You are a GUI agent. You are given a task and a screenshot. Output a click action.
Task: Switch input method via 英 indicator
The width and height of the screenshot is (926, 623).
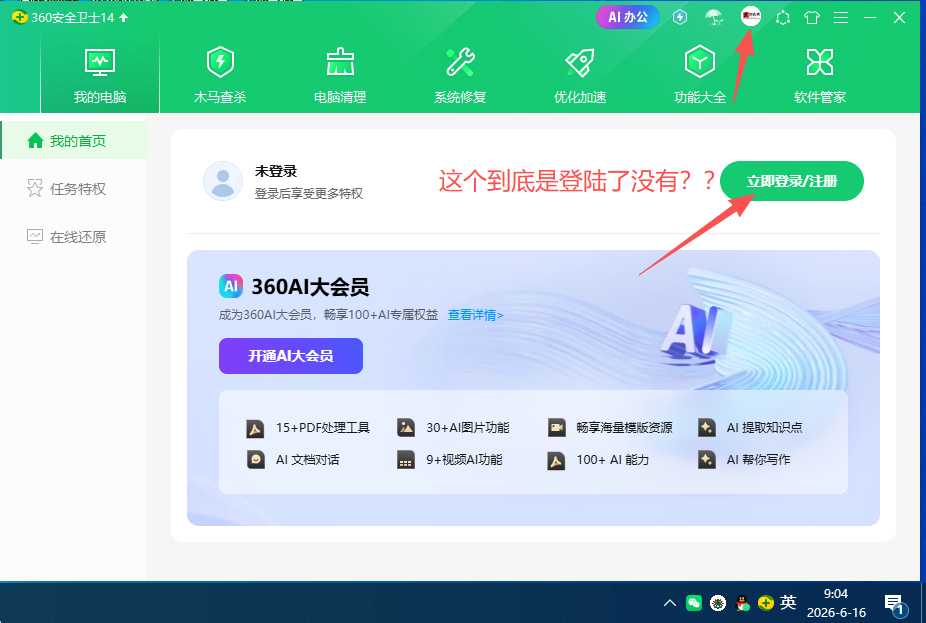[788, 602]
